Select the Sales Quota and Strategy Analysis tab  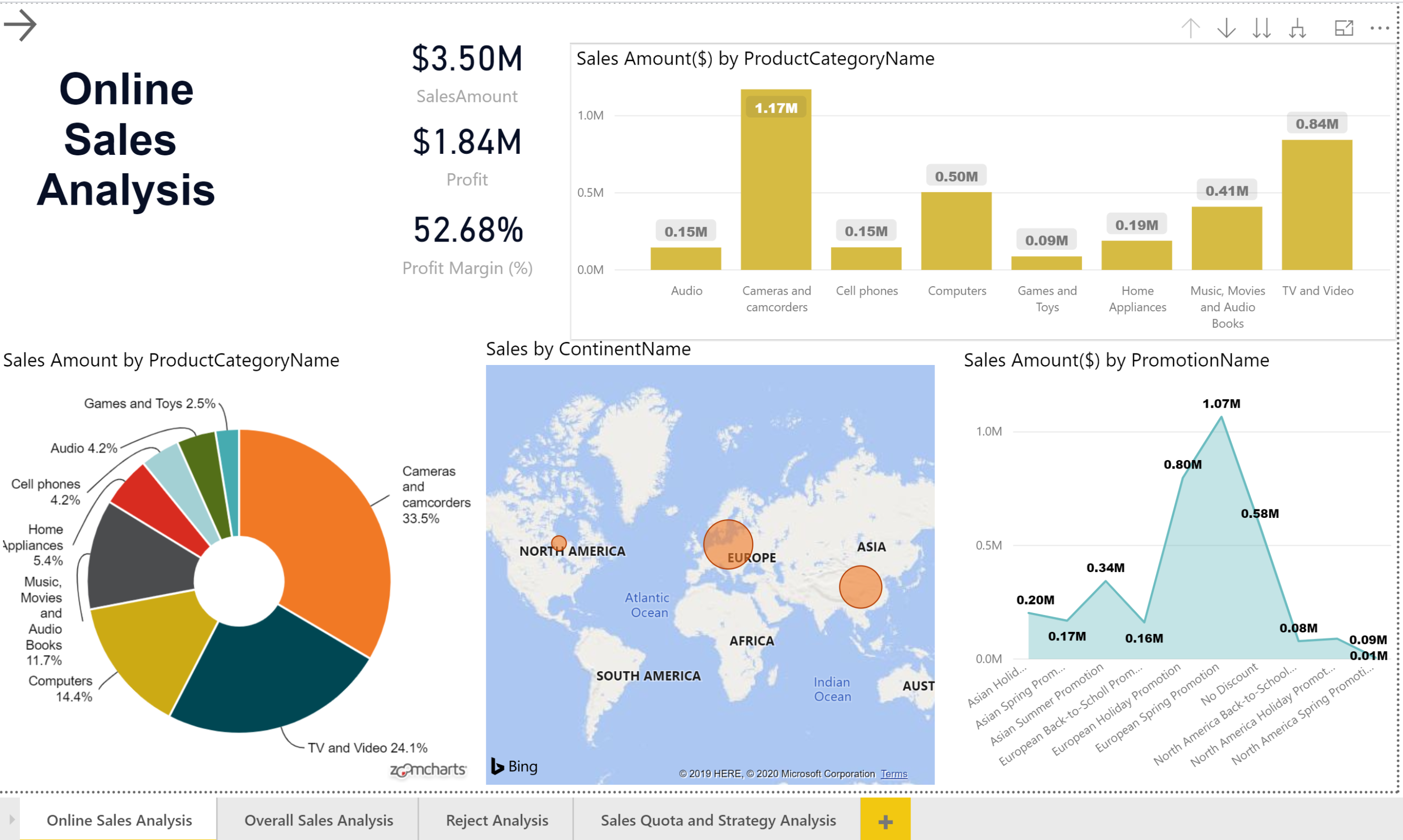(x=717, y=820)
